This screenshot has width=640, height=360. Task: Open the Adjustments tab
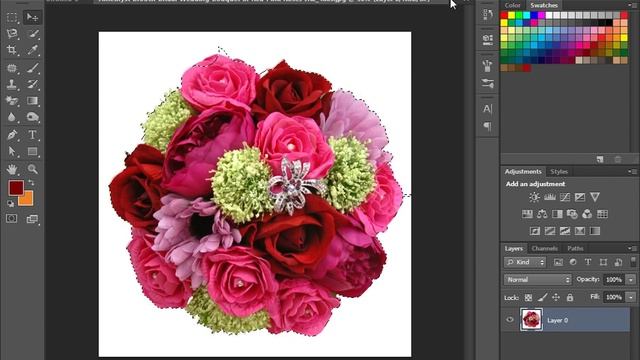(522, 171)
